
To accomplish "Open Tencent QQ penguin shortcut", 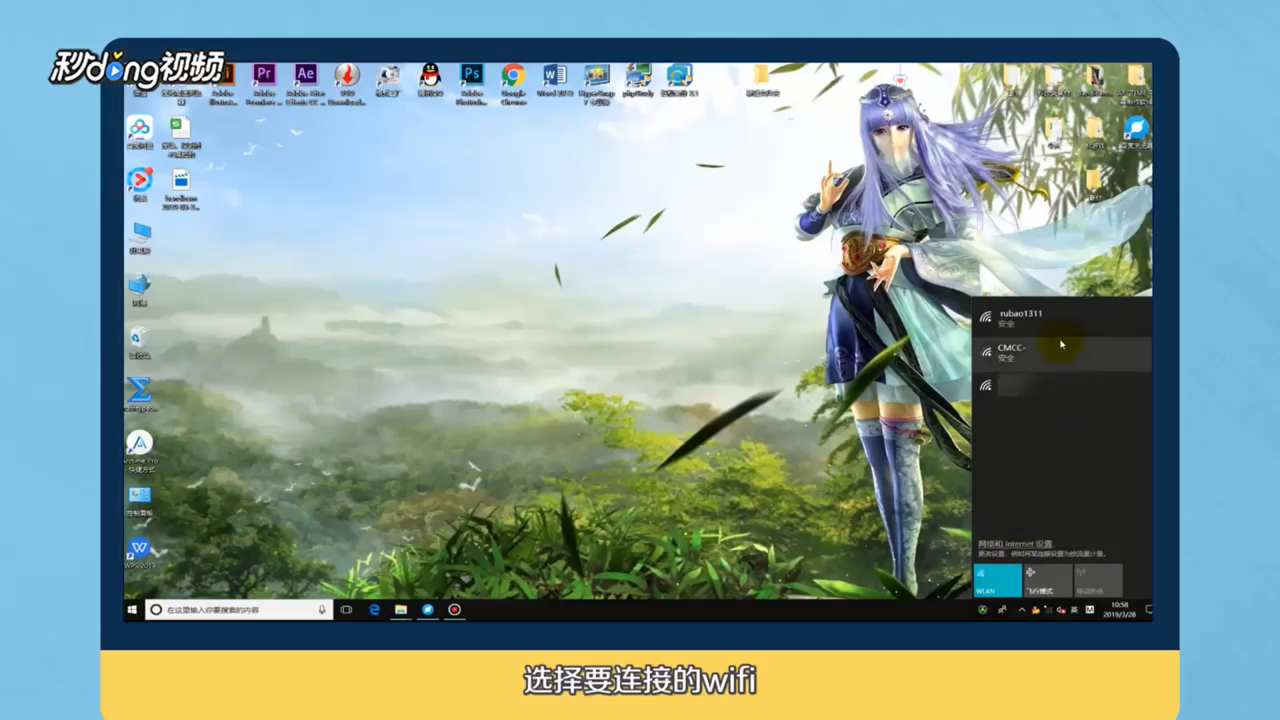I will pos(430,80).
